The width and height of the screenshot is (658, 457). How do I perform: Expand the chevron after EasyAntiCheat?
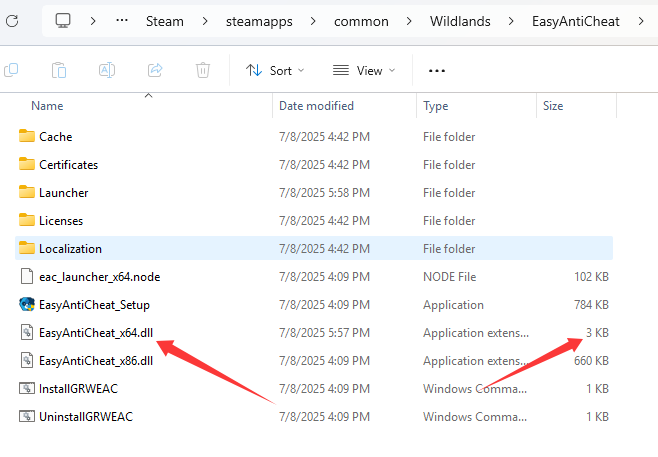point(641,21)
